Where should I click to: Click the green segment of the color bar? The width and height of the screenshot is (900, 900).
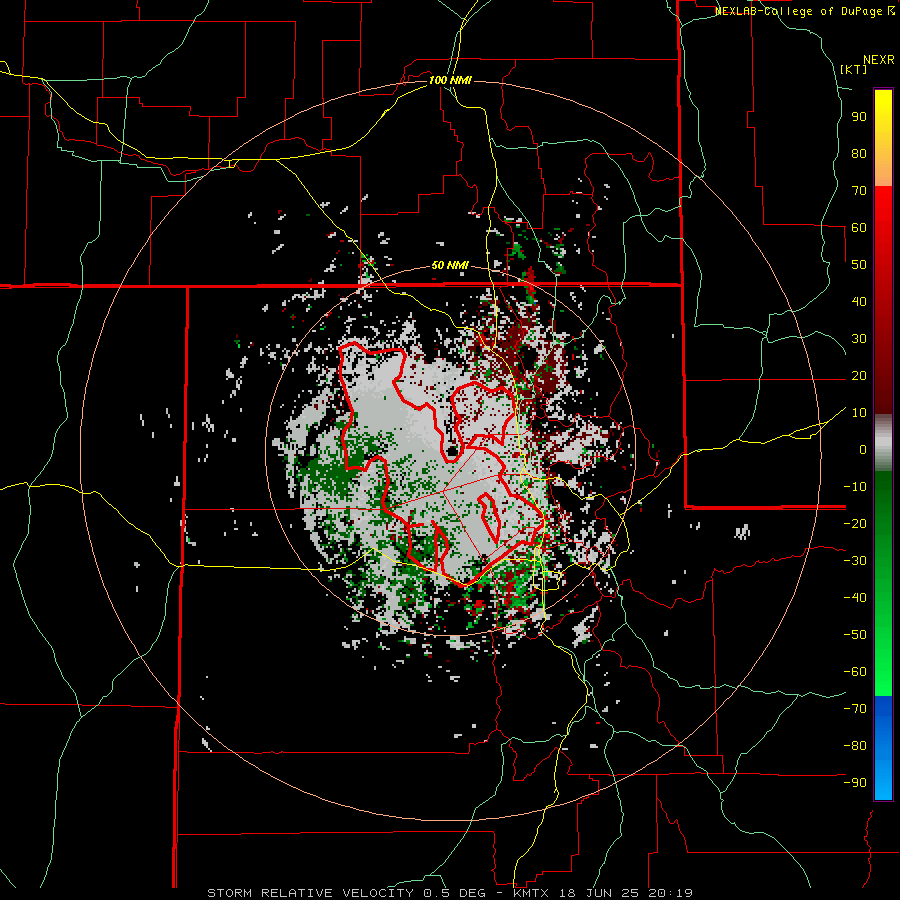pos(883,583)
